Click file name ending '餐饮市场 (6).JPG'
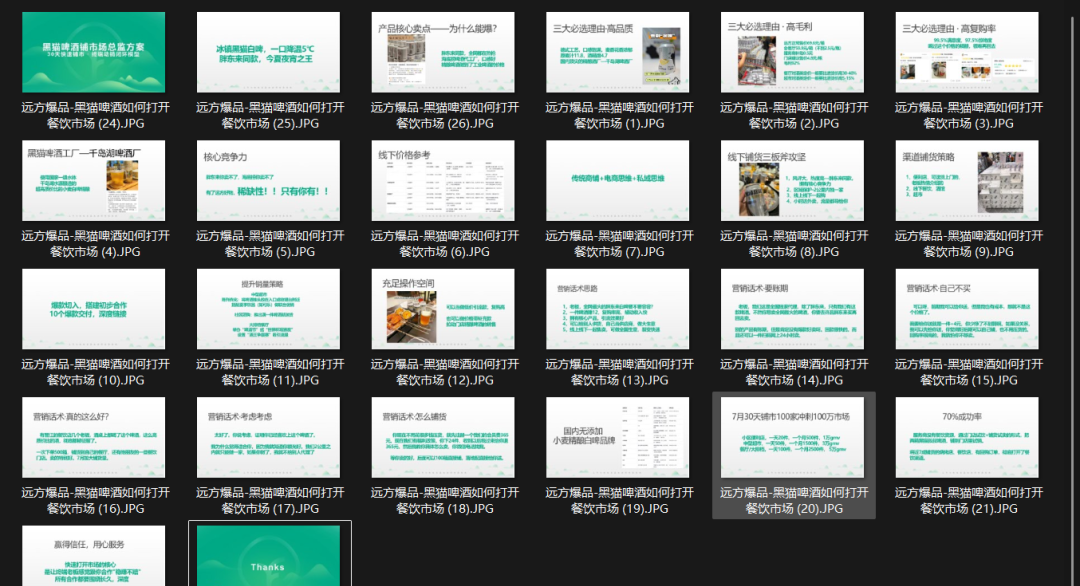 444,244
